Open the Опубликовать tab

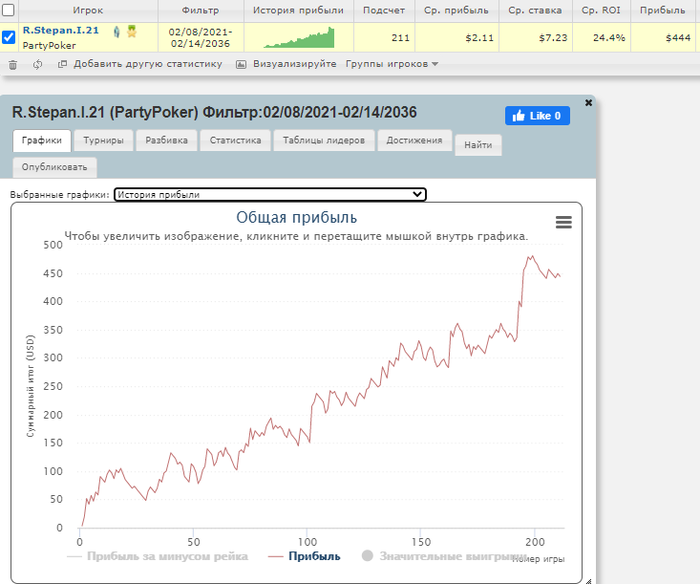tap(54, 167)
